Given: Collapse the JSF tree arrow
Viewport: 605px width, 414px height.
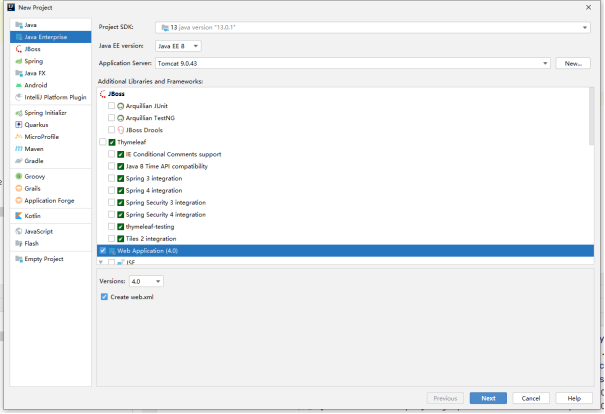Looking at the screenshot, I should (x=101, y=262).
